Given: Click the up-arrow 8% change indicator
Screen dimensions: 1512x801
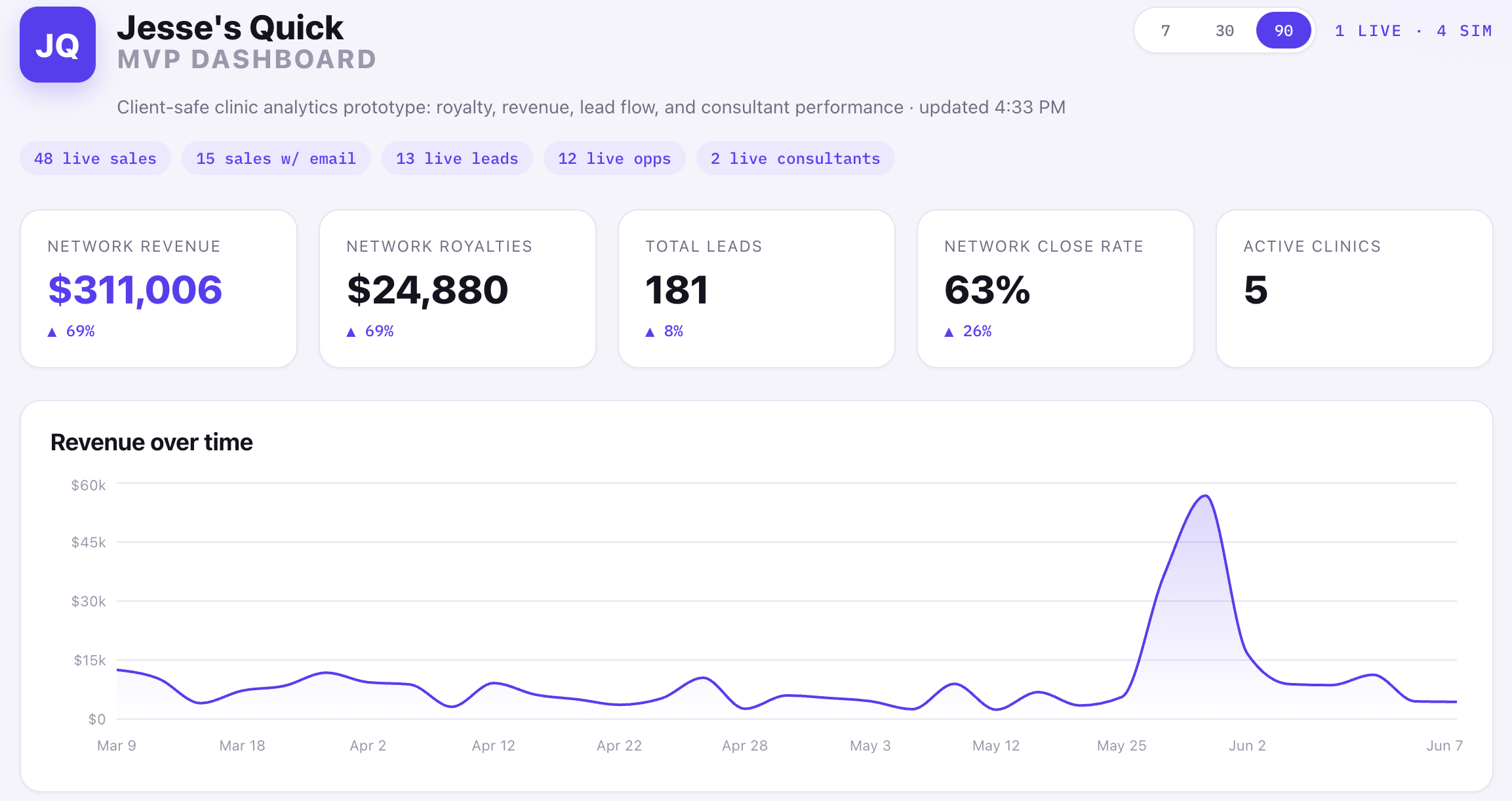Looking at the screenshot, I should coord(664,331).
